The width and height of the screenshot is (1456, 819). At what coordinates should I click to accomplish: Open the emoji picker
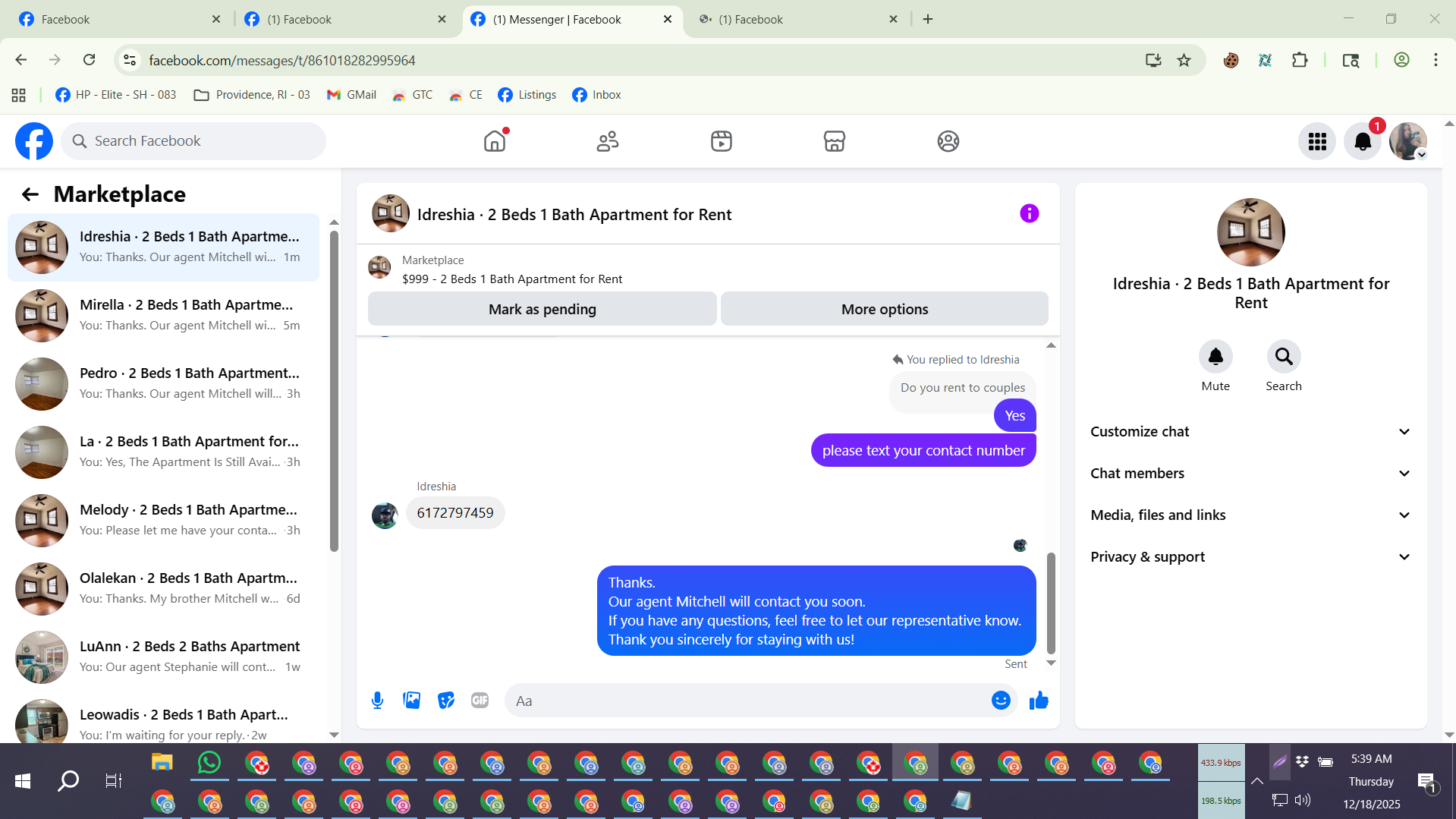click(1001, 701)
